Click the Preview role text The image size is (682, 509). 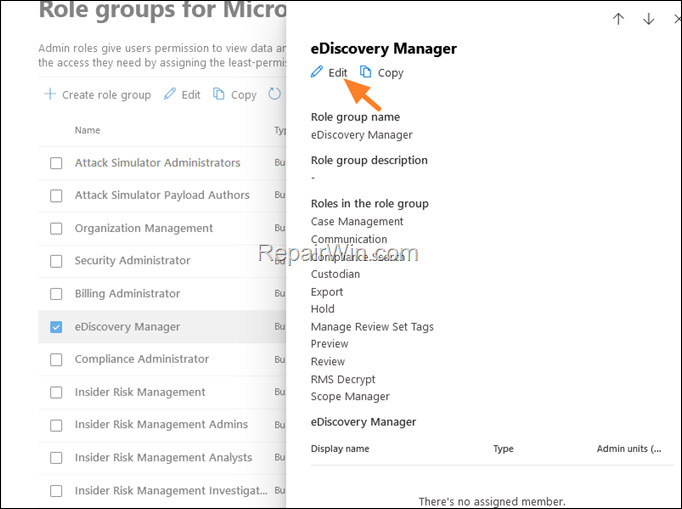tap(330, 344)
